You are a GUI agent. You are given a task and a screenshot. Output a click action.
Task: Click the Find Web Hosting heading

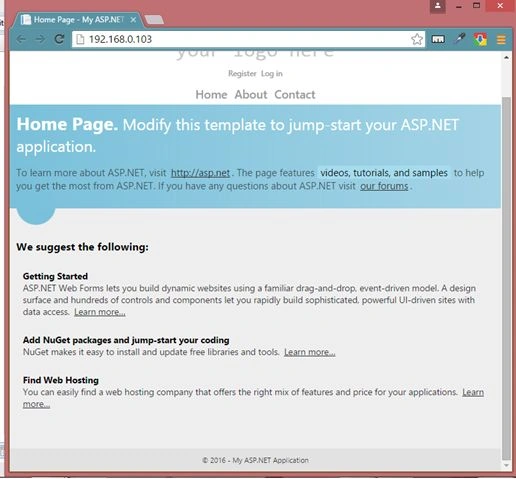point(61,380)
